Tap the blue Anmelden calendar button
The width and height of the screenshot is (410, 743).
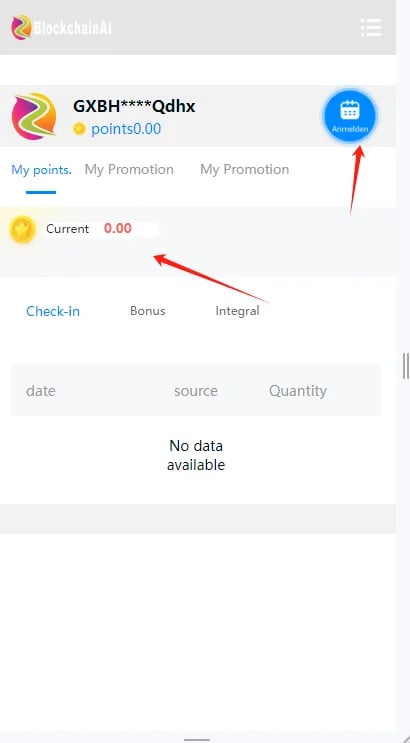pos(350,116)
